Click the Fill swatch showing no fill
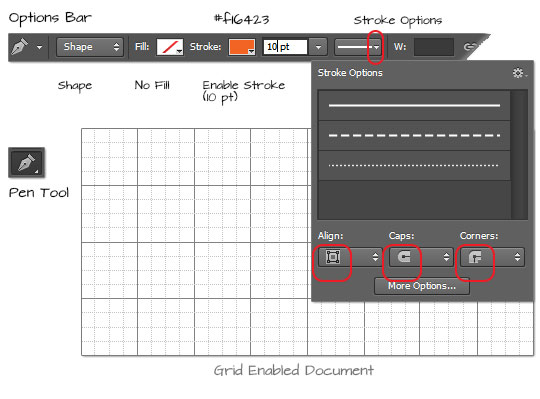 [x=170, y=47]
